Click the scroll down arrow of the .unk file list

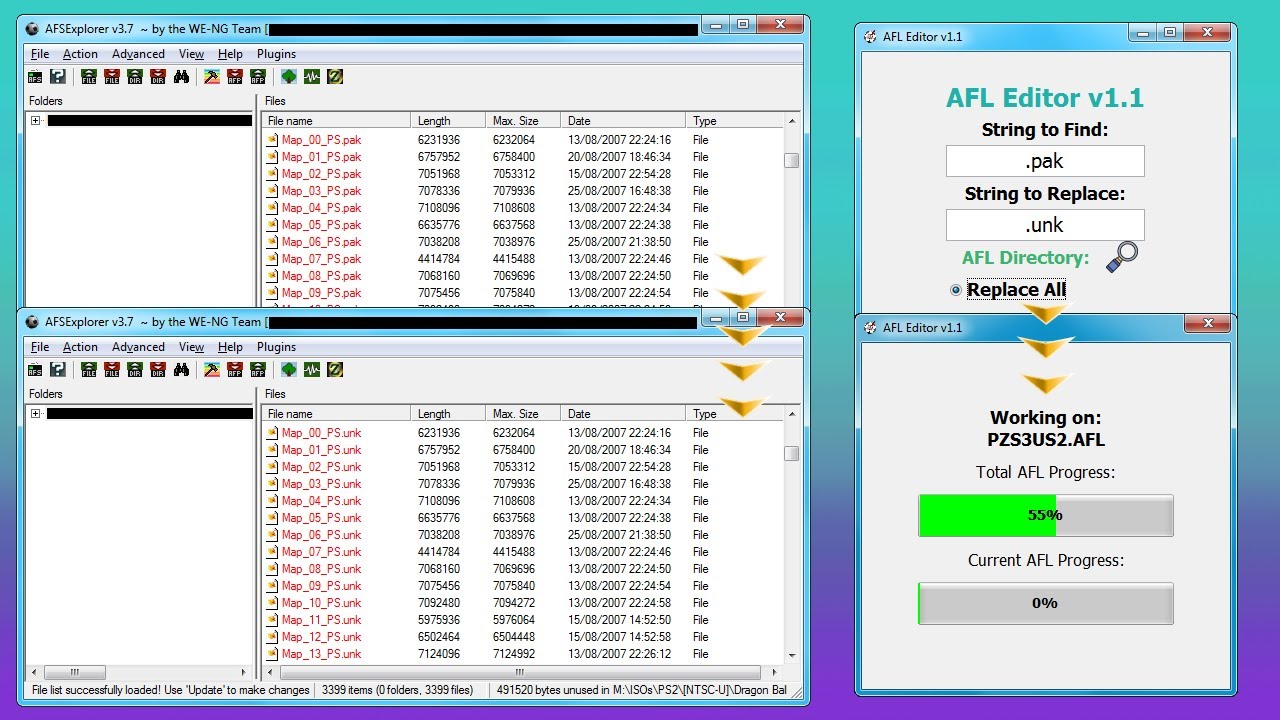pos(792,655)
